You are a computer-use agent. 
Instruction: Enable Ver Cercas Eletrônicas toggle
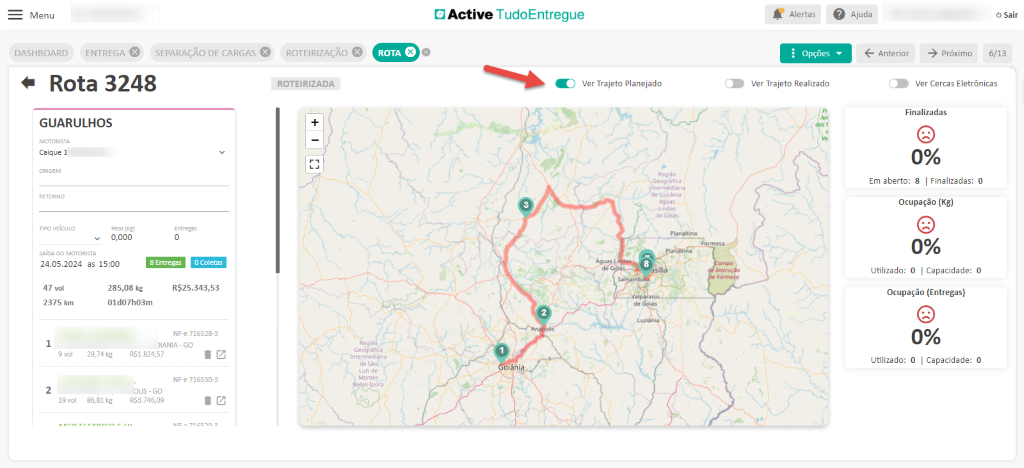pyautogui.click(x=899, y=84)
